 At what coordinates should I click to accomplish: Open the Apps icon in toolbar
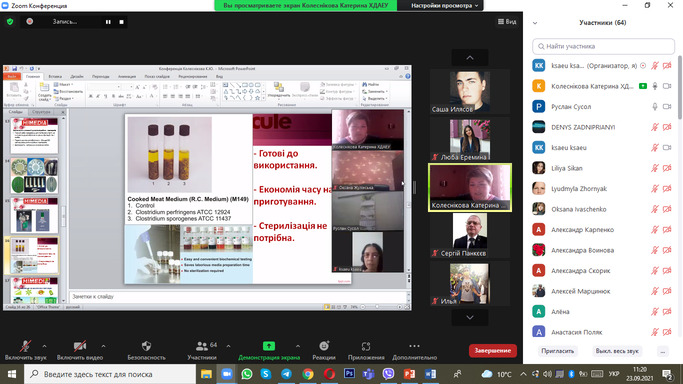click(x=366, y=346)
